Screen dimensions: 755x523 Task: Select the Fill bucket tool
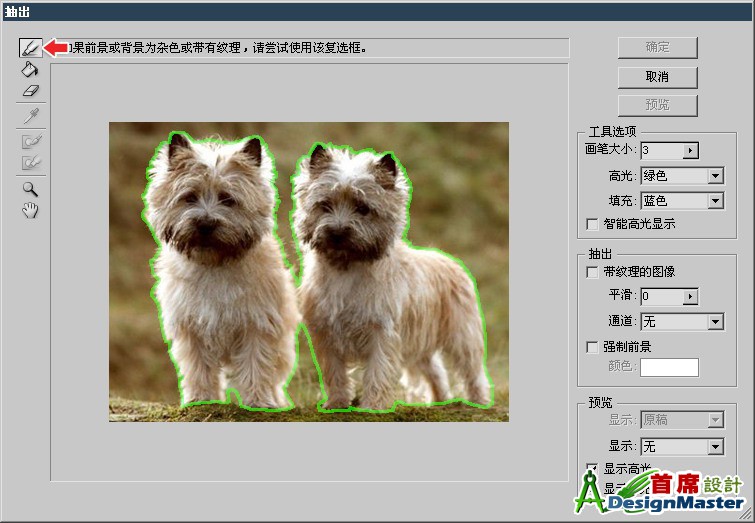[x=30, y=69]
